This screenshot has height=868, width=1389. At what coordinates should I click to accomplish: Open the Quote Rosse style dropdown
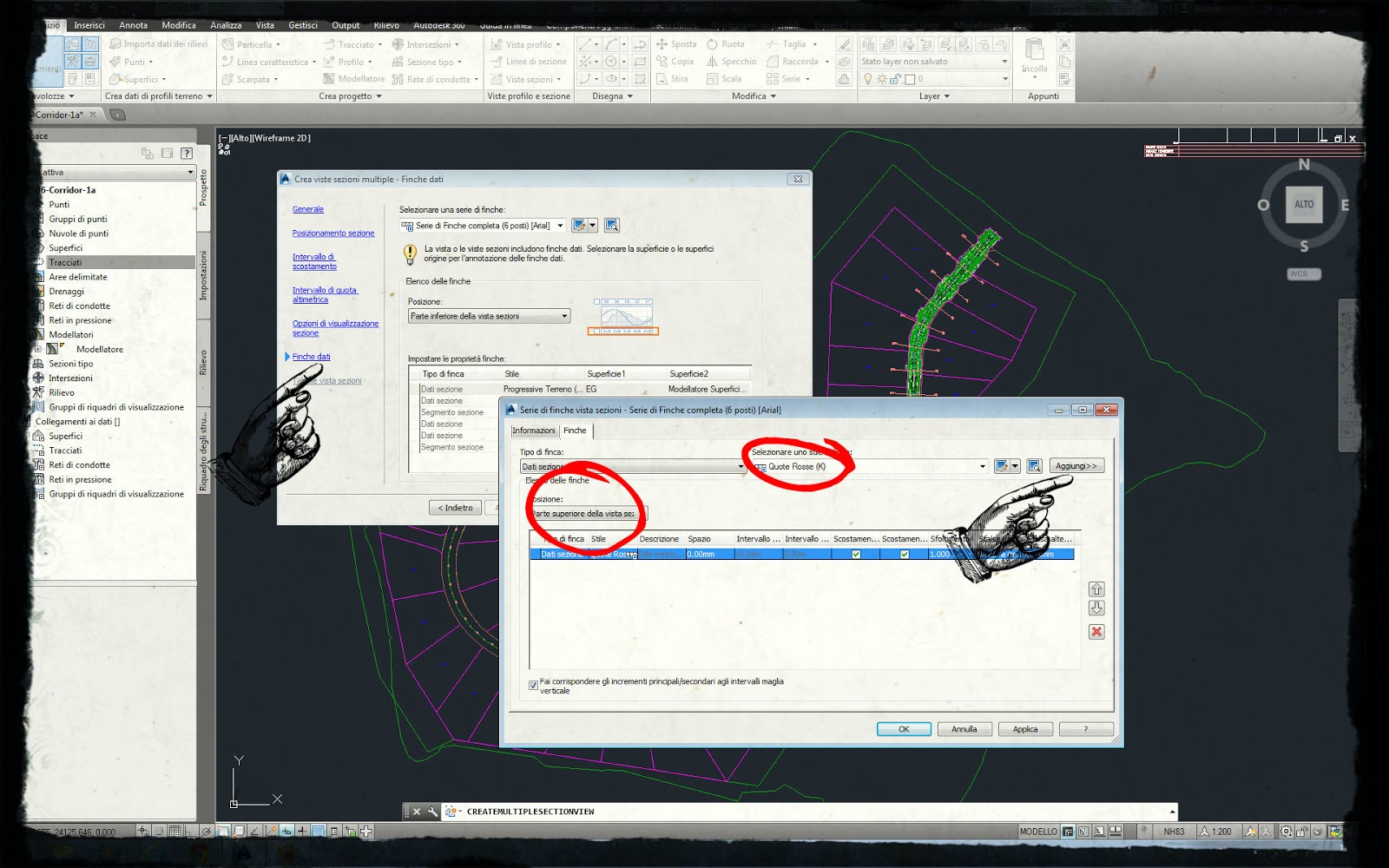pos(982,466)
